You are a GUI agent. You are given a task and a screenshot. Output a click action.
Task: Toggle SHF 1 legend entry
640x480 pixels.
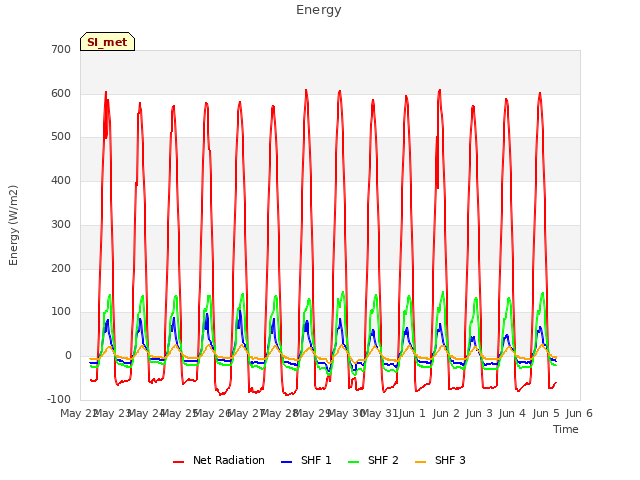[x=306, y=460]
